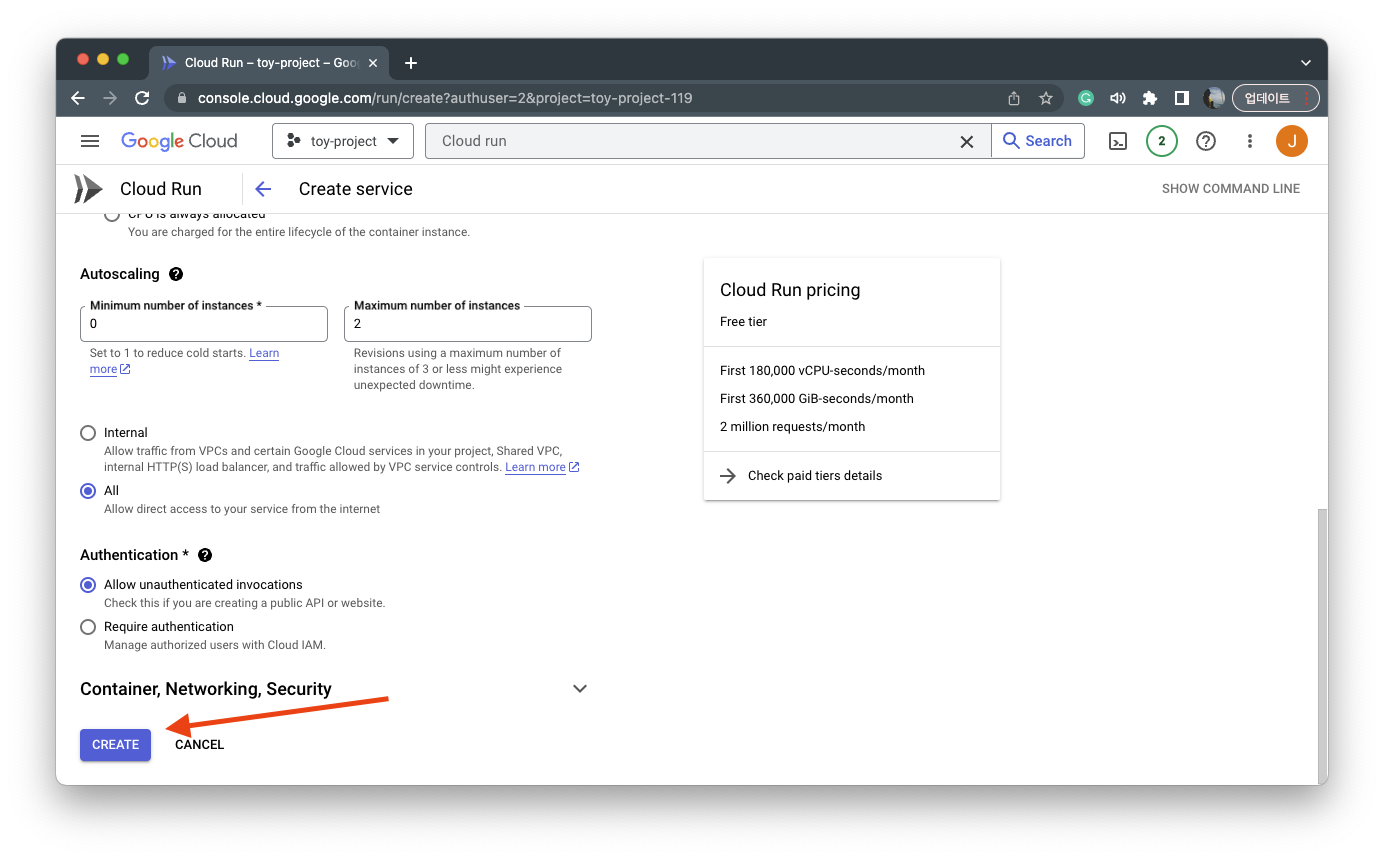The image size is (1384, 859).
Task: Expand Container, Networking, Security section
Action: (334, 689)
